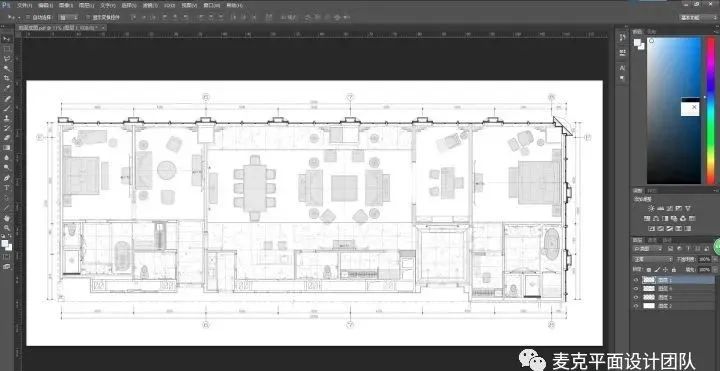Select the bottom white layer thumbnail
720x371 pixels.
pyautogui.click(x=649, y=306)
